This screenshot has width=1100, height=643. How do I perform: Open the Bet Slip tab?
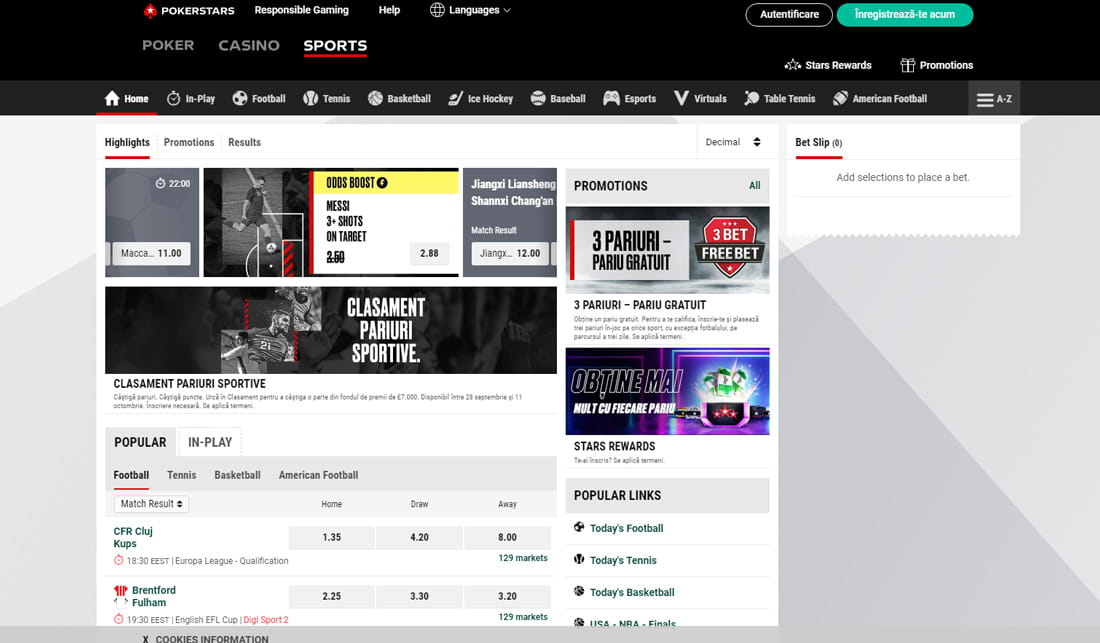coord(818,142)
